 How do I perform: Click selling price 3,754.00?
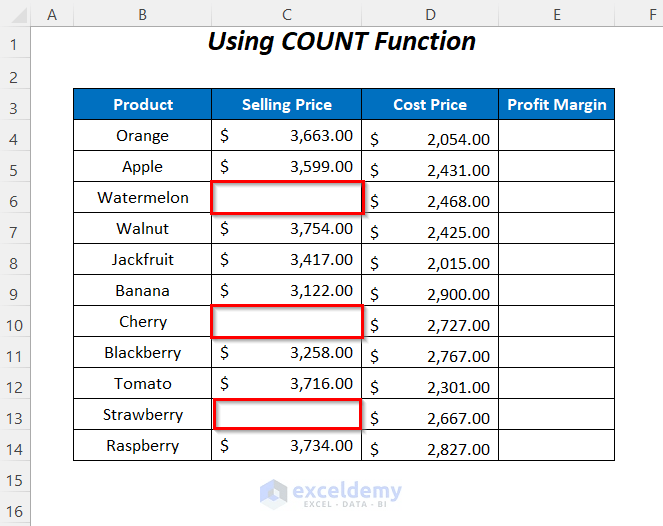pyautogui.click(x=287, y=228)
